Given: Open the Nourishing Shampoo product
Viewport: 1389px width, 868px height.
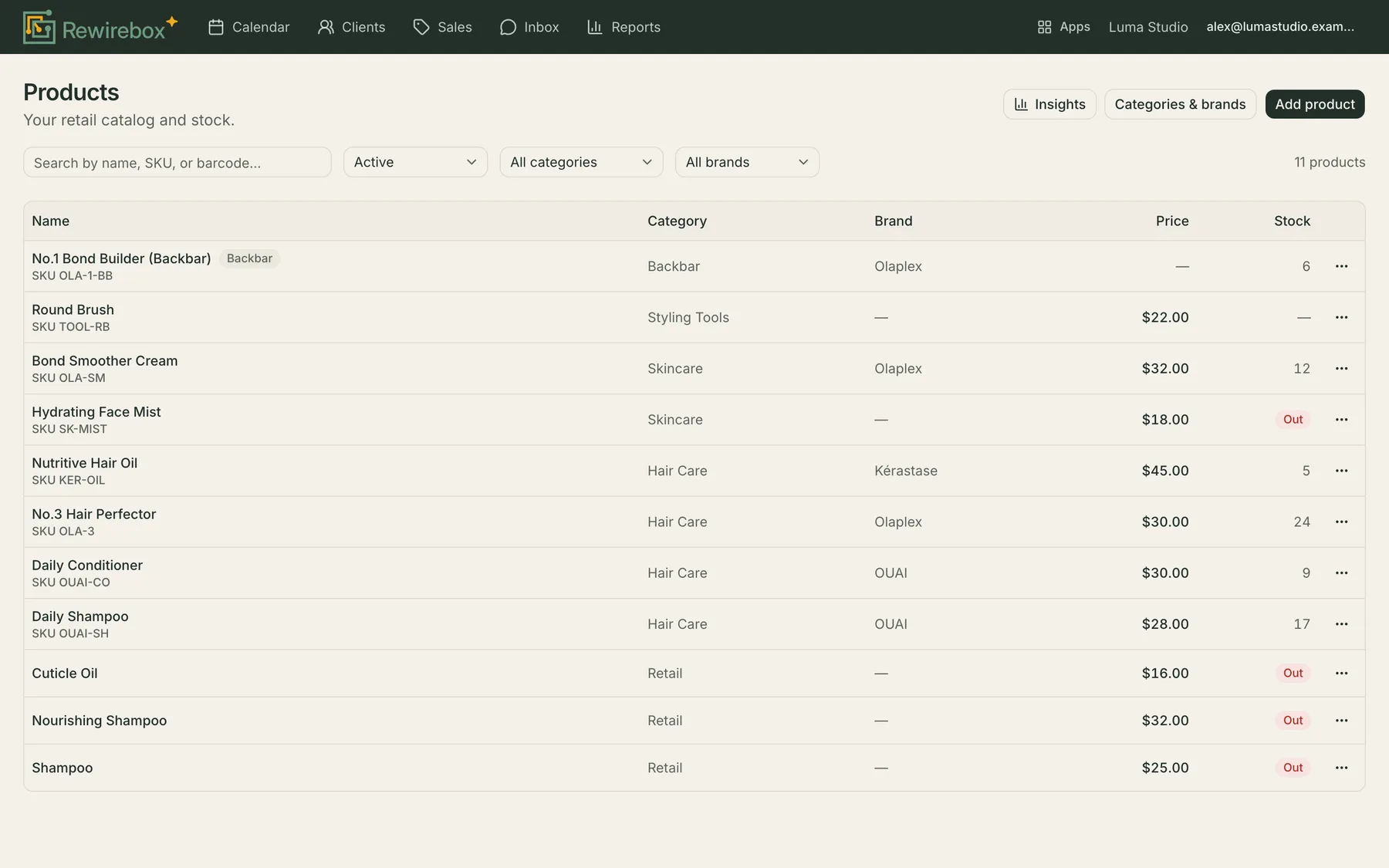Looking at the screenshot, I should (100, 720).
